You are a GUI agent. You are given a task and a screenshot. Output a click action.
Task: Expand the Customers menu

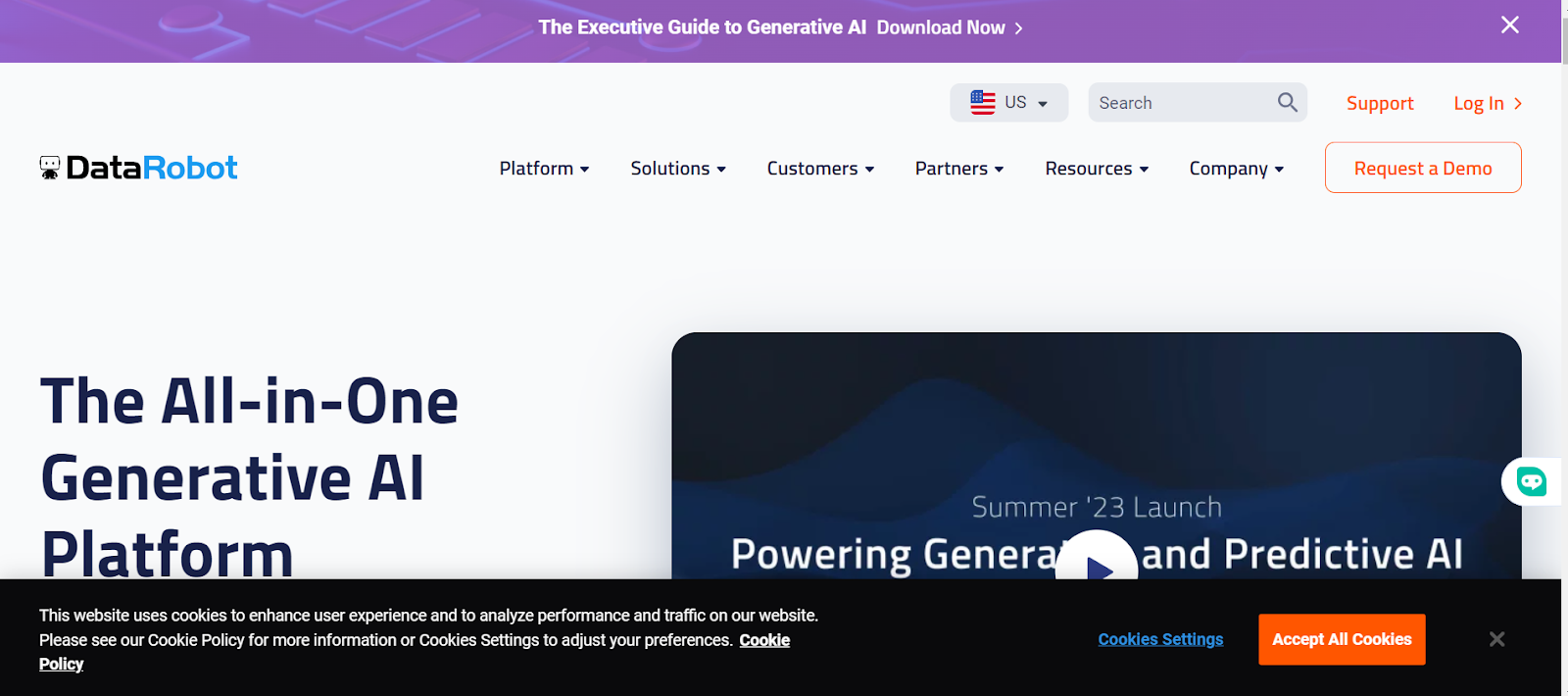point(820,169)
